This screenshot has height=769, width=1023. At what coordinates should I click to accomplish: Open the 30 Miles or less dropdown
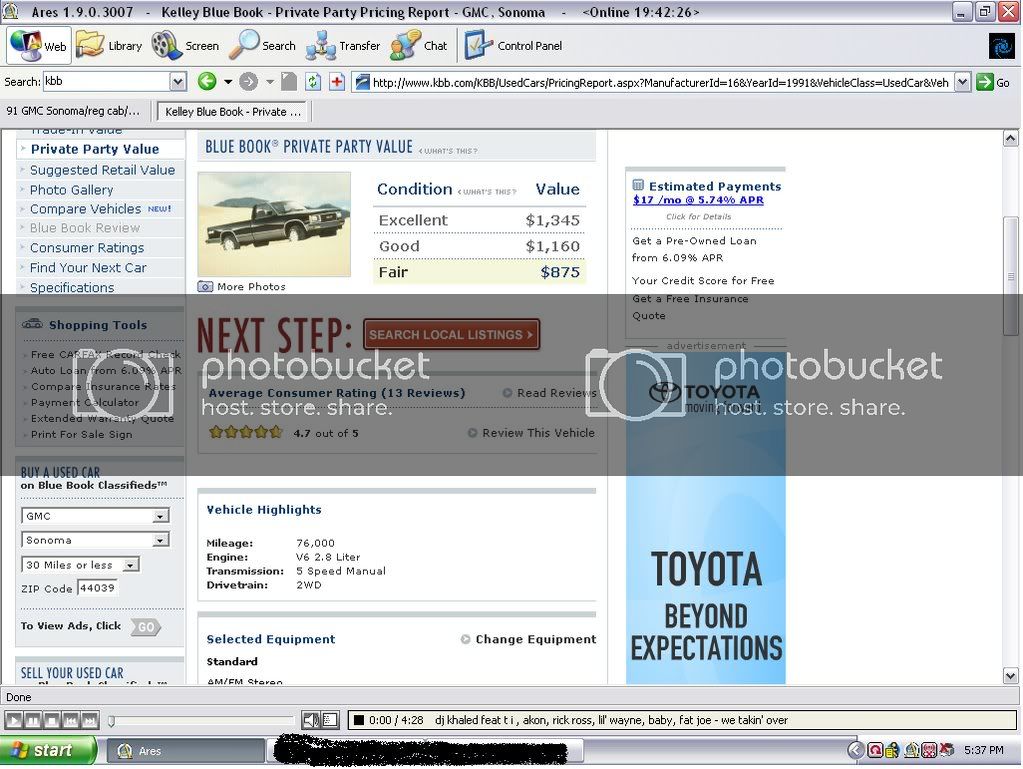(x=80, y=565)
